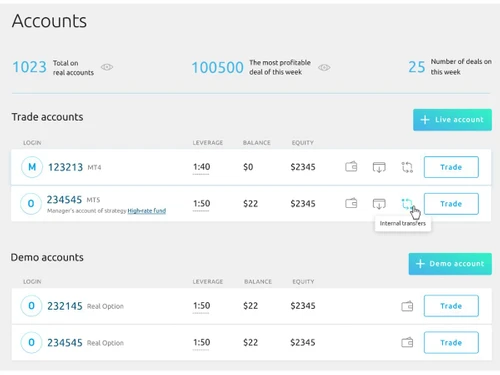Click the Internal transfers tooltip
The height and width of the screenshot is (375, 500).
pos(403,223)
